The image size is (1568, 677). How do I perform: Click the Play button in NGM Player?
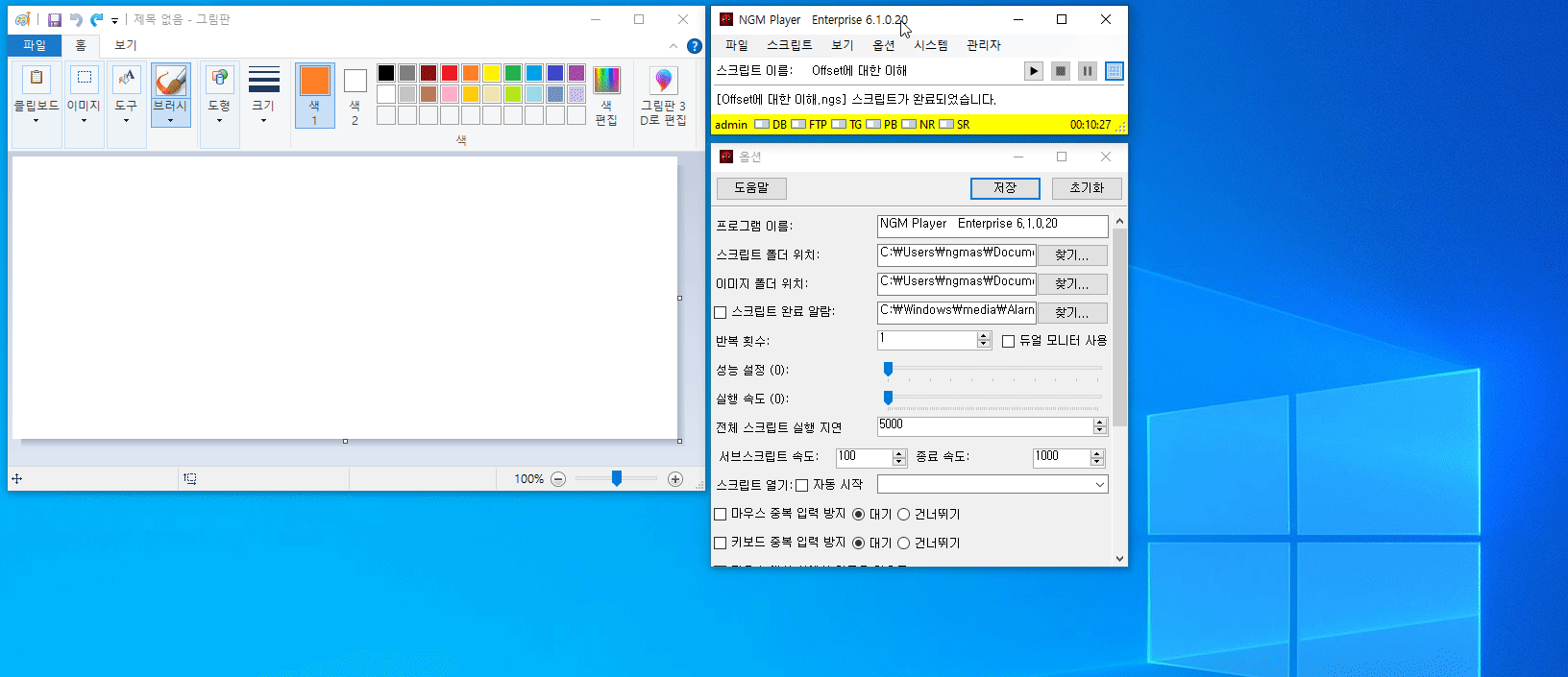tap(1034, 71)
